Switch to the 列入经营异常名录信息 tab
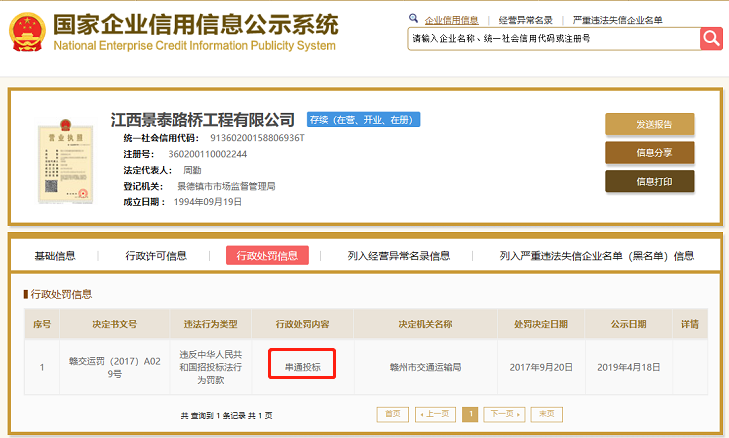The image size is (729, 438). click(399, 256)
